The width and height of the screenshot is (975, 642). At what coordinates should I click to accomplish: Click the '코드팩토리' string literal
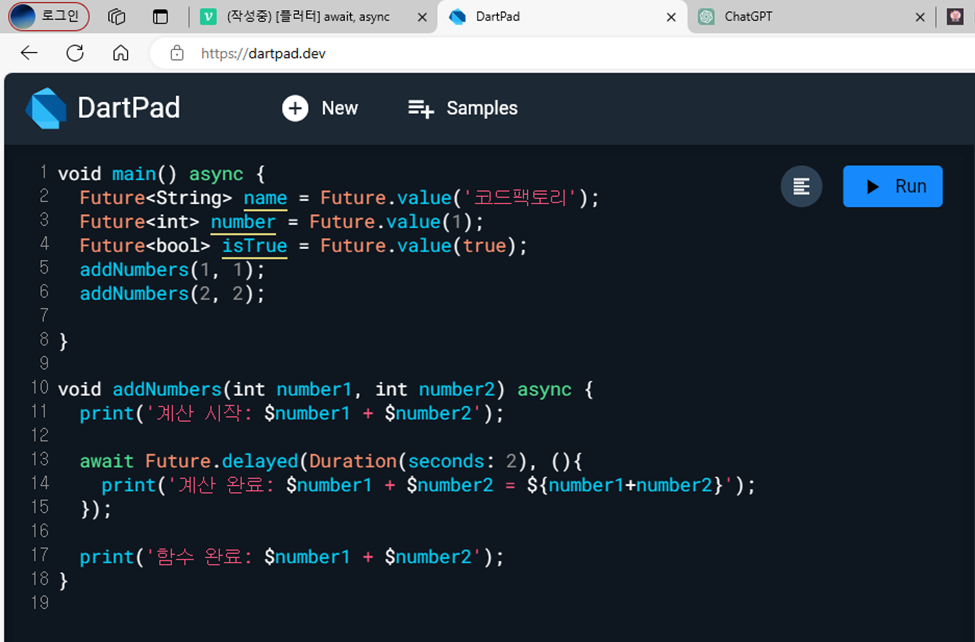[x=521, y=198]
